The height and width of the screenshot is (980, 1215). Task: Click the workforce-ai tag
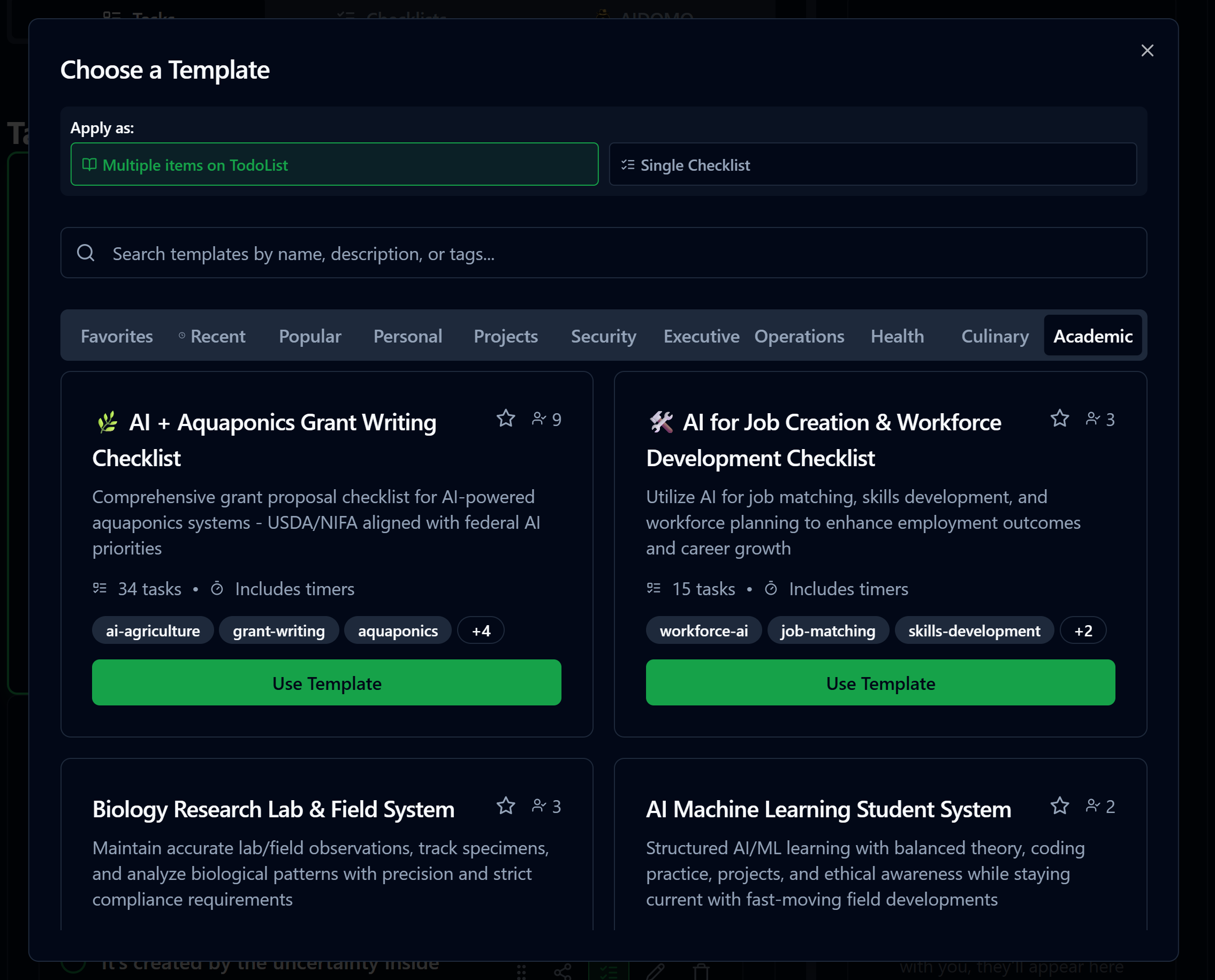tap(704, 630)
